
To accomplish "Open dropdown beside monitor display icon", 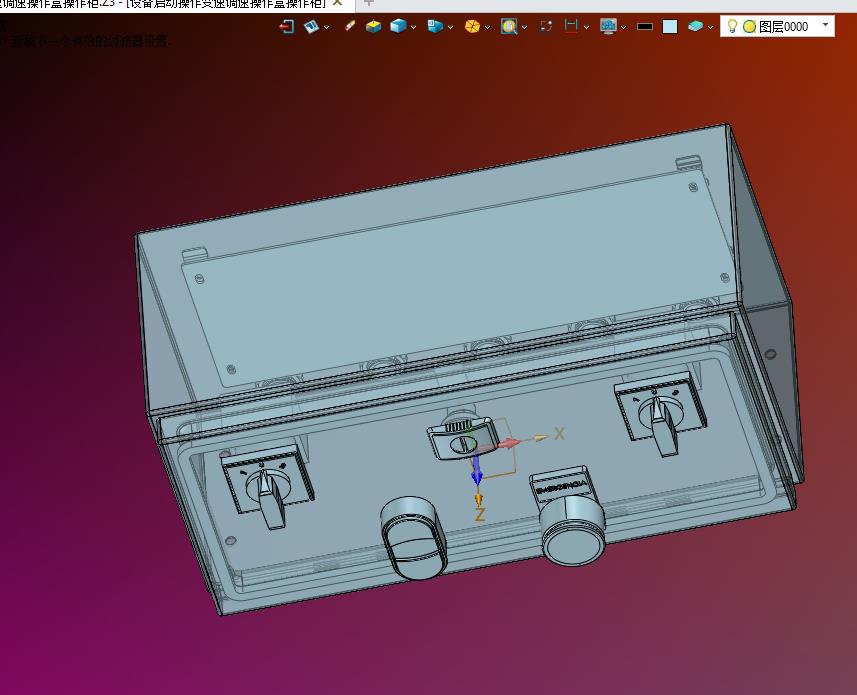I will (x=624, y=27).
